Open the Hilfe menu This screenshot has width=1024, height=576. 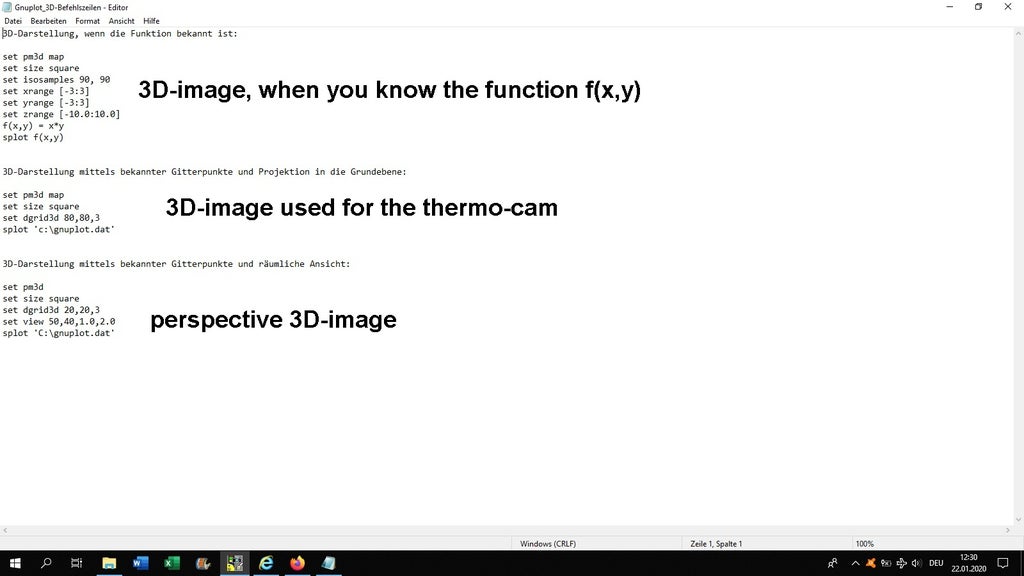151,20
